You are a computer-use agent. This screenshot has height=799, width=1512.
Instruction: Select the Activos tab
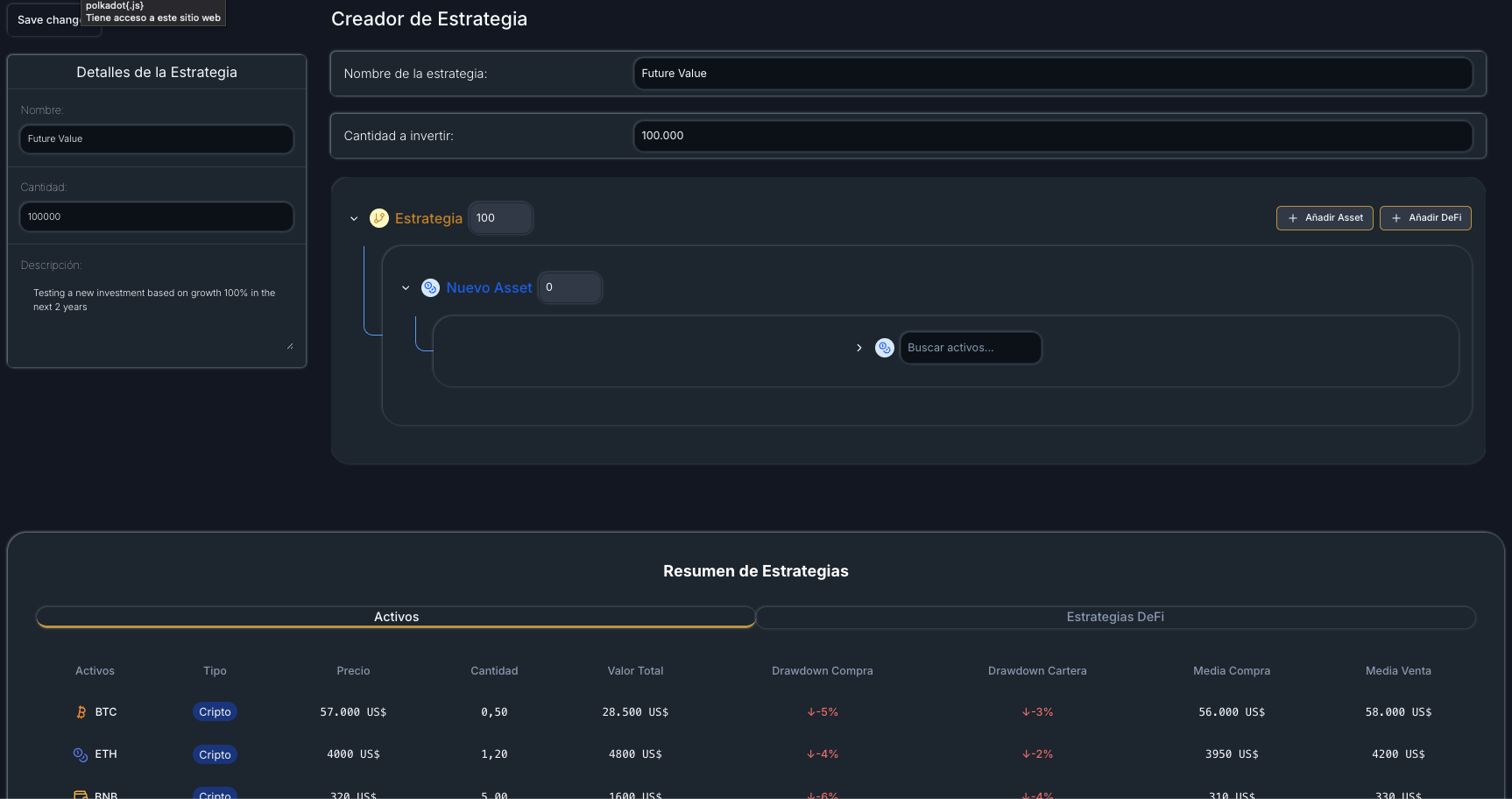click(396, 617)
